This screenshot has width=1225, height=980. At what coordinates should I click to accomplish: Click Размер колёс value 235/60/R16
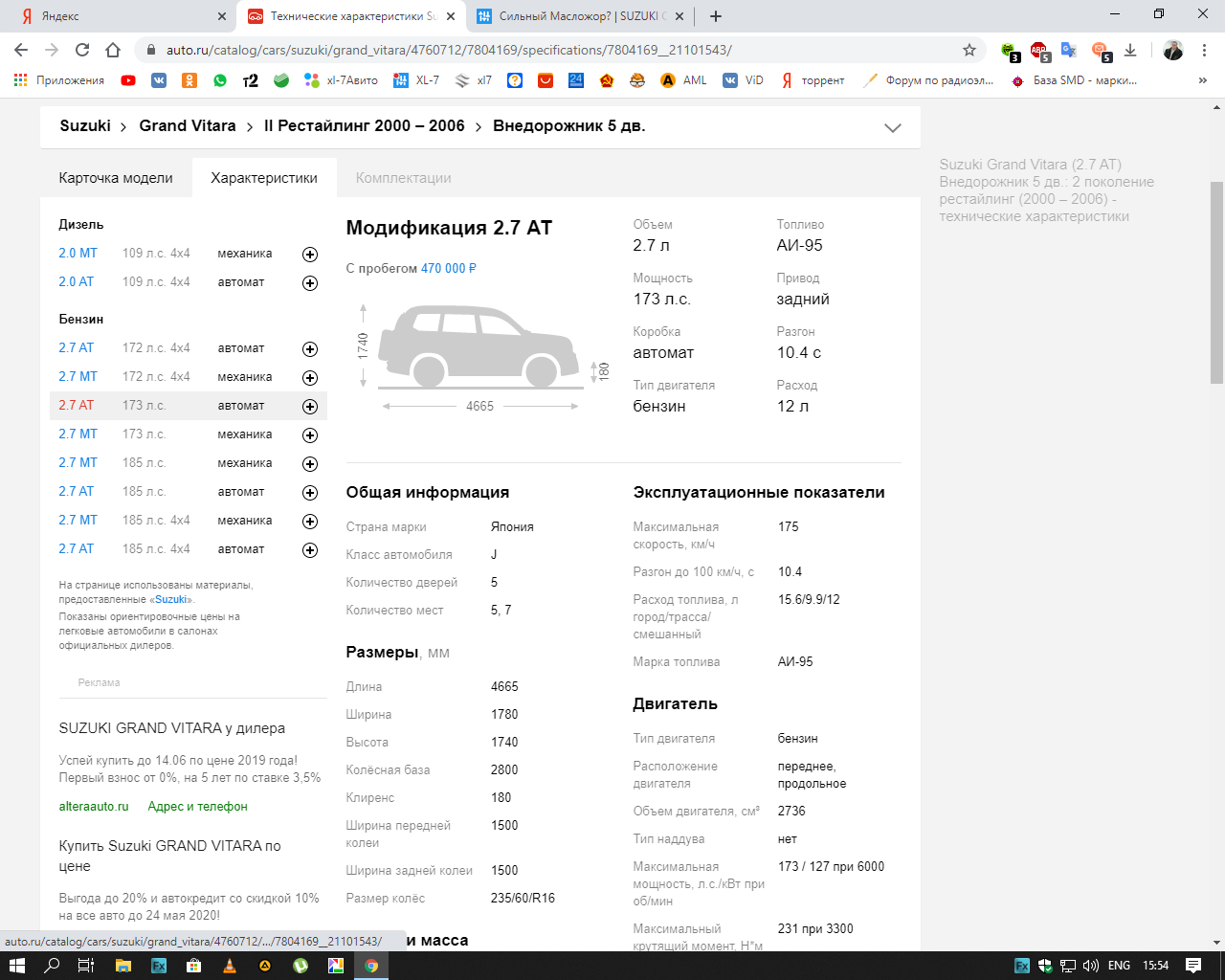(523, 899)
